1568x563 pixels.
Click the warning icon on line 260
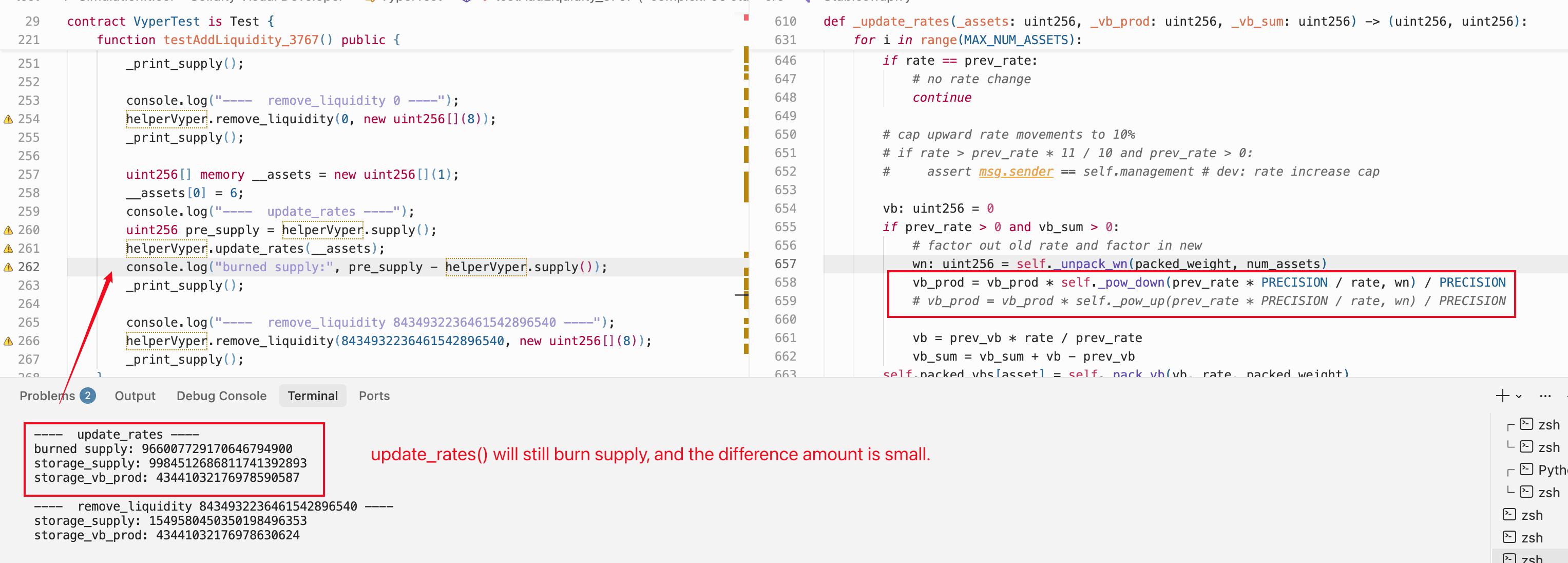(x=9, y=230)
